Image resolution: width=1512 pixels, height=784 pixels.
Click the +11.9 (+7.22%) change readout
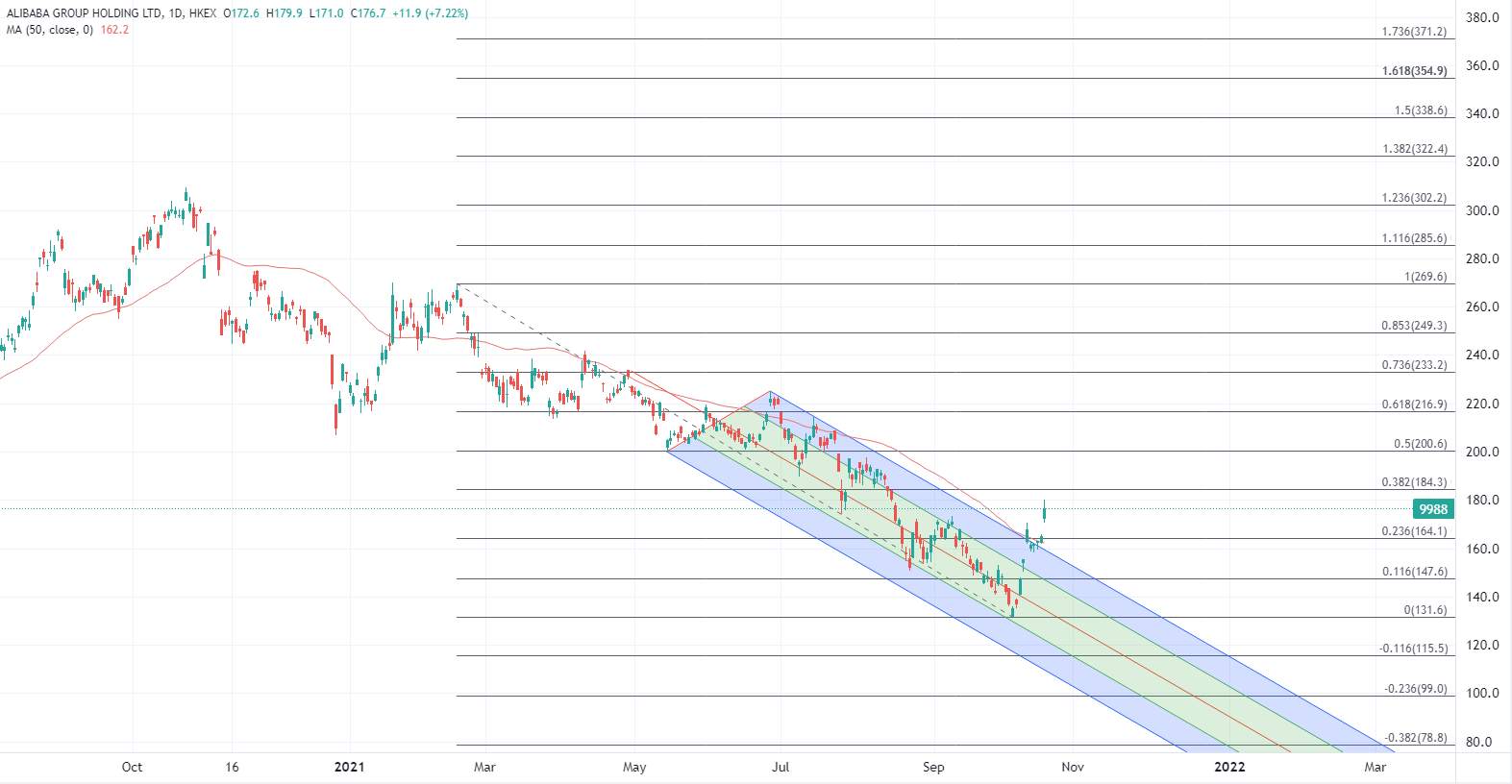(431, 14)
